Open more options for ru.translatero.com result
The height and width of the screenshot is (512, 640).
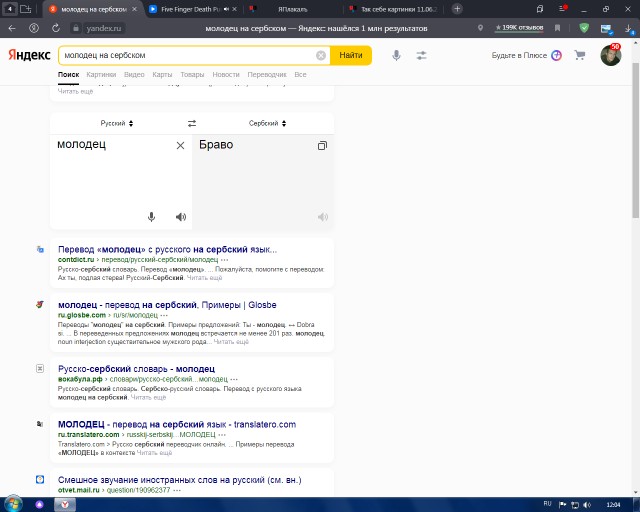222,434
